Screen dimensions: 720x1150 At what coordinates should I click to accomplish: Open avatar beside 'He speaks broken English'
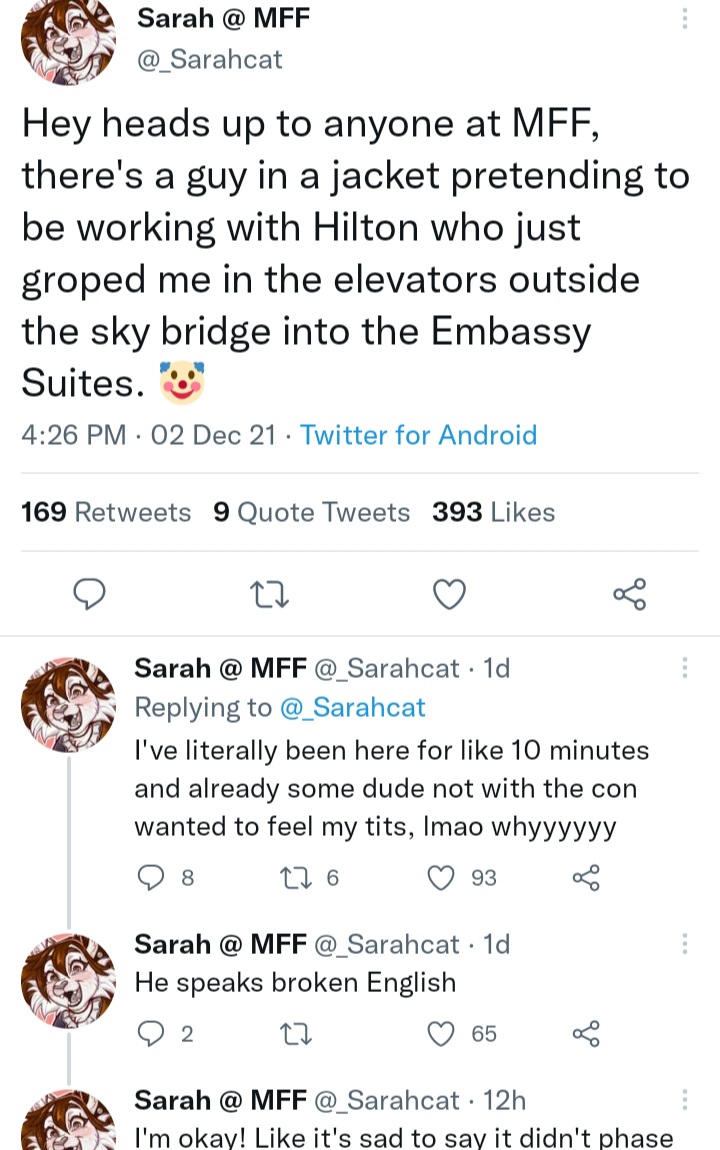pyautogui.click(x=68, y=981)
